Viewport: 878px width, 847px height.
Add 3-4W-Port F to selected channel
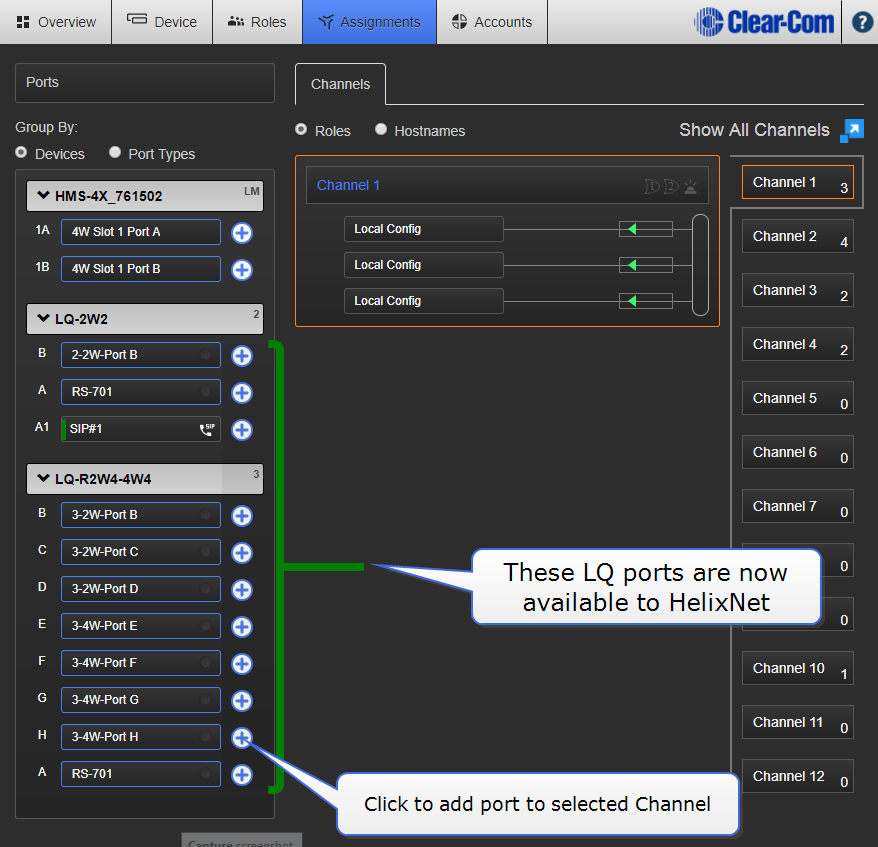pos(242,664)
